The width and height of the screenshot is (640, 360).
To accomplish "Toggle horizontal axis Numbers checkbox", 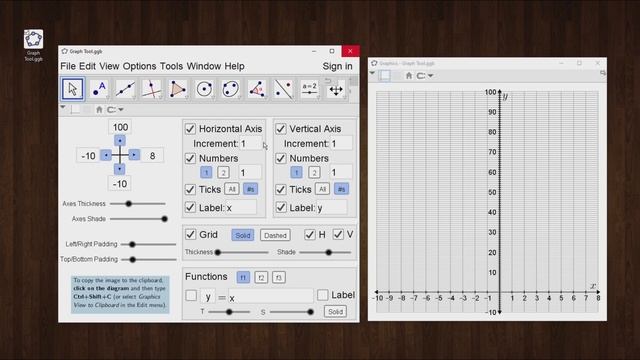I will pos(190,158).
